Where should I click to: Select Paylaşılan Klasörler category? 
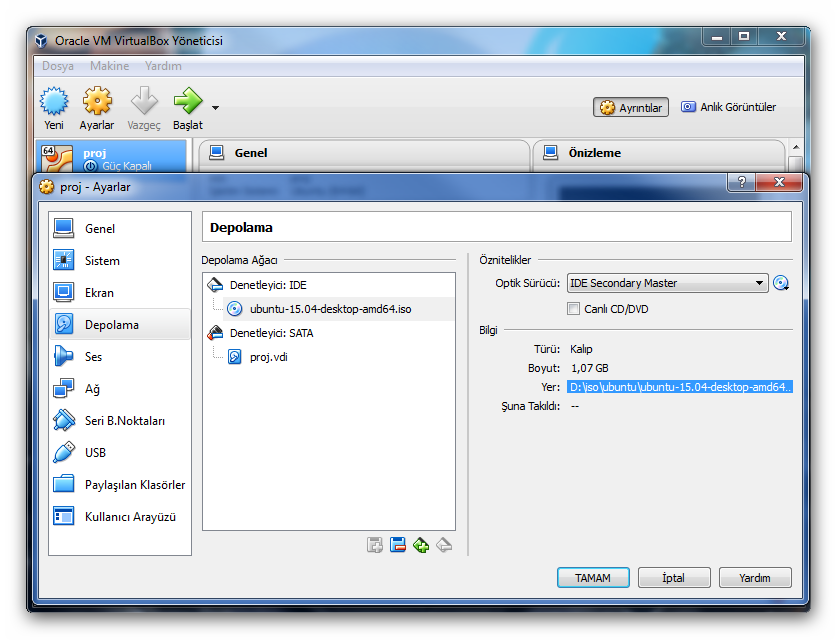(x=120, y=485)
